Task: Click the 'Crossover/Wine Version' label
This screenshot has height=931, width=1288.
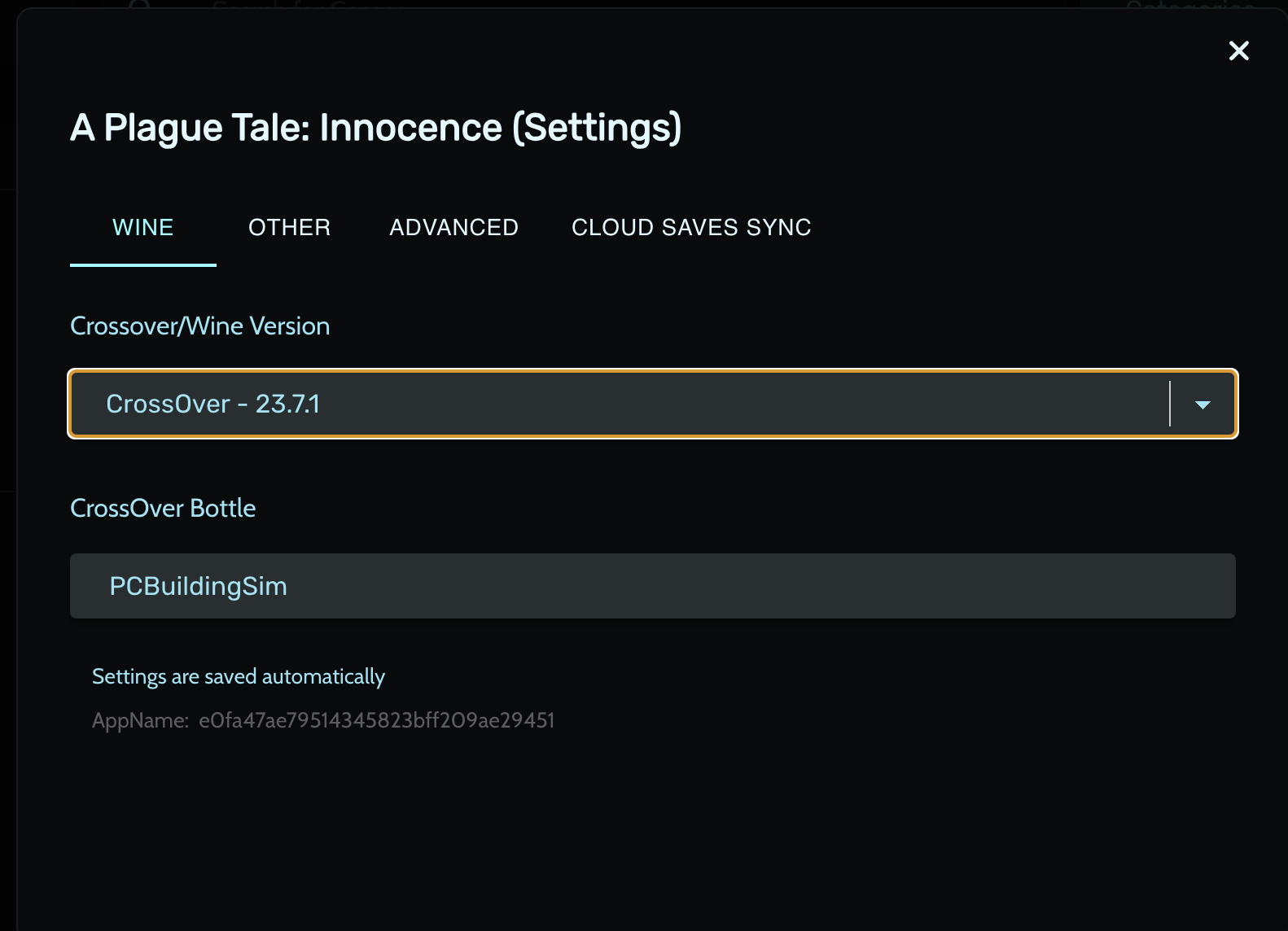Action: coord(199,326)
